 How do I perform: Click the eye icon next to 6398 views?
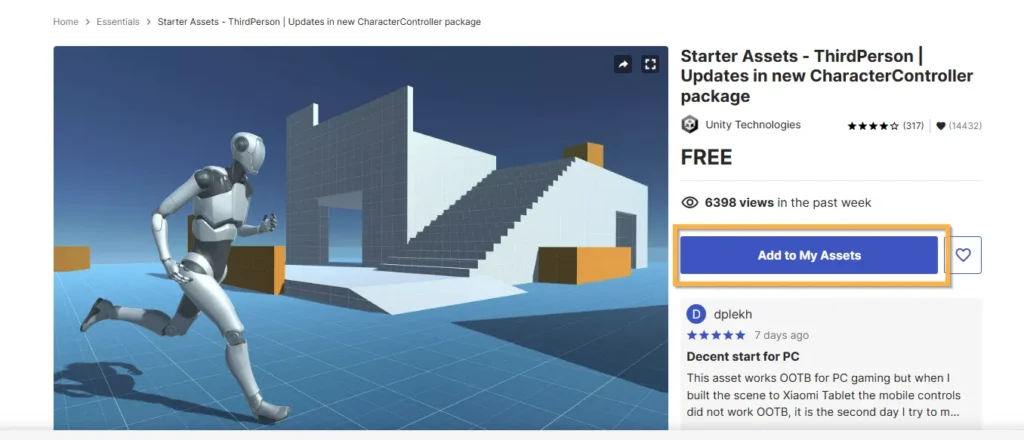(690, 203)
